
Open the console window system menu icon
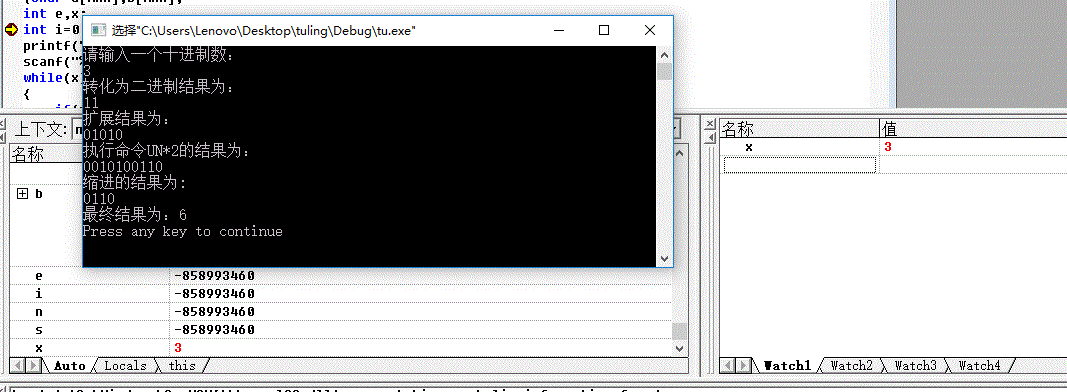point(99,30)
